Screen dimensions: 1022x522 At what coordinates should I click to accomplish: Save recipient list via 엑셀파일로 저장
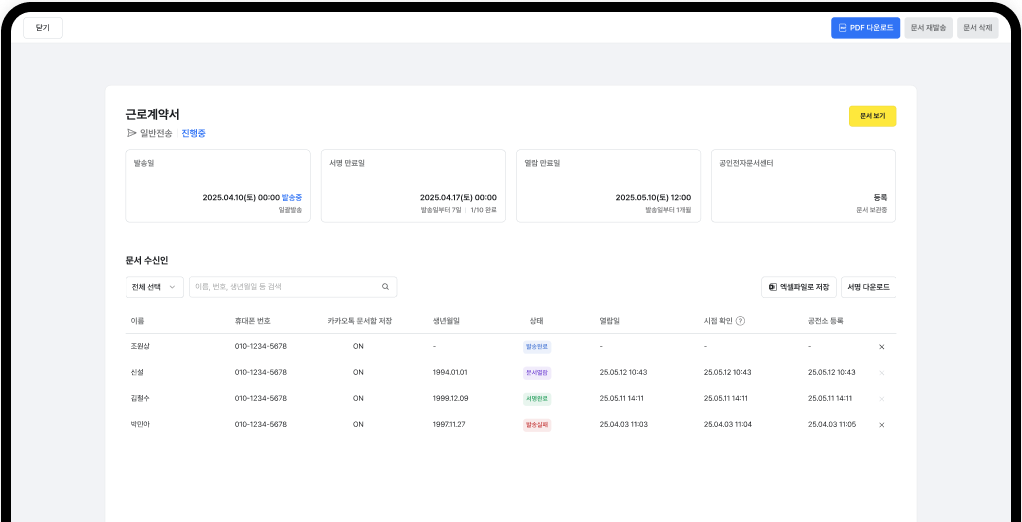tap(798, 287)
